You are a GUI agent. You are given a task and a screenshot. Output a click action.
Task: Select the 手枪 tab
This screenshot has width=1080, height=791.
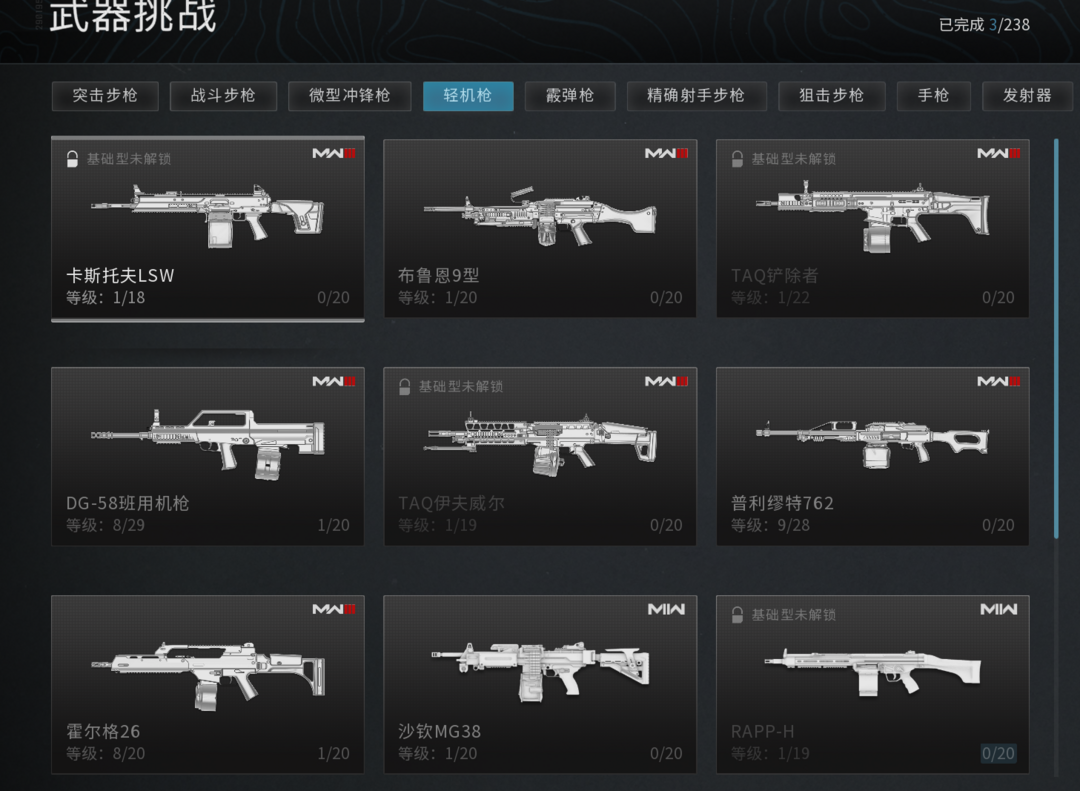pos(934,96)
